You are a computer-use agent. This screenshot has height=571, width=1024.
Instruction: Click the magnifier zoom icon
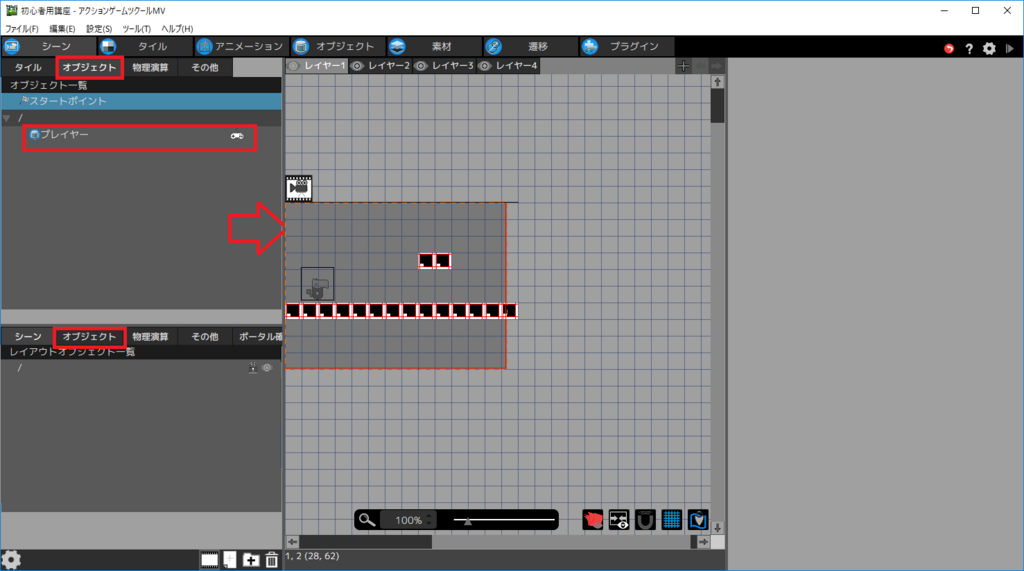[x=367, y=520]
